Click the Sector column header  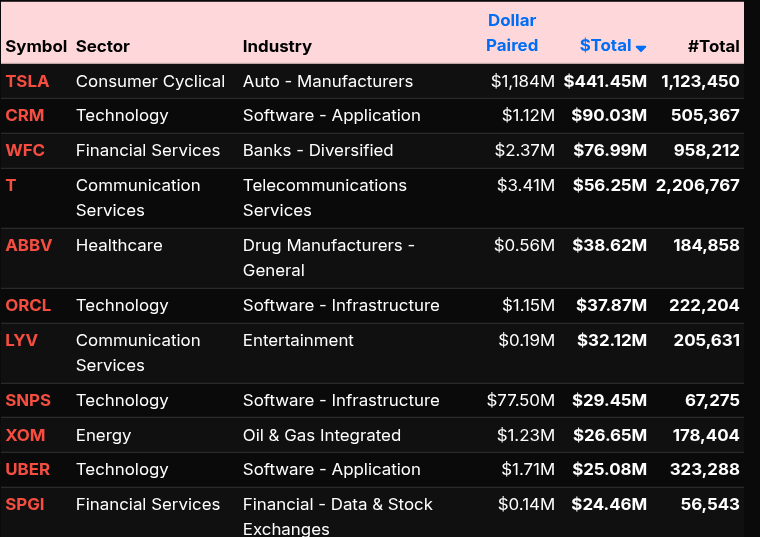[103, 46]
